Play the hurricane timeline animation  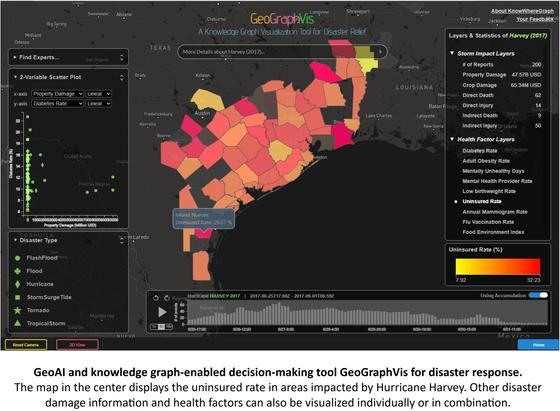[x=162, y=312]
